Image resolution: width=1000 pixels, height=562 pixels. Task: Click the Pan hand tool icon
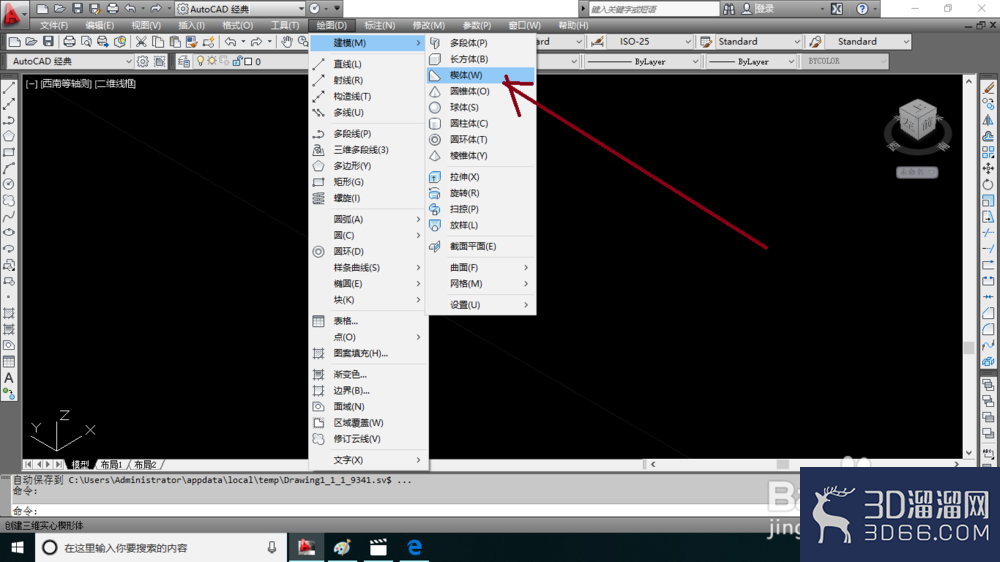point(287,42)
